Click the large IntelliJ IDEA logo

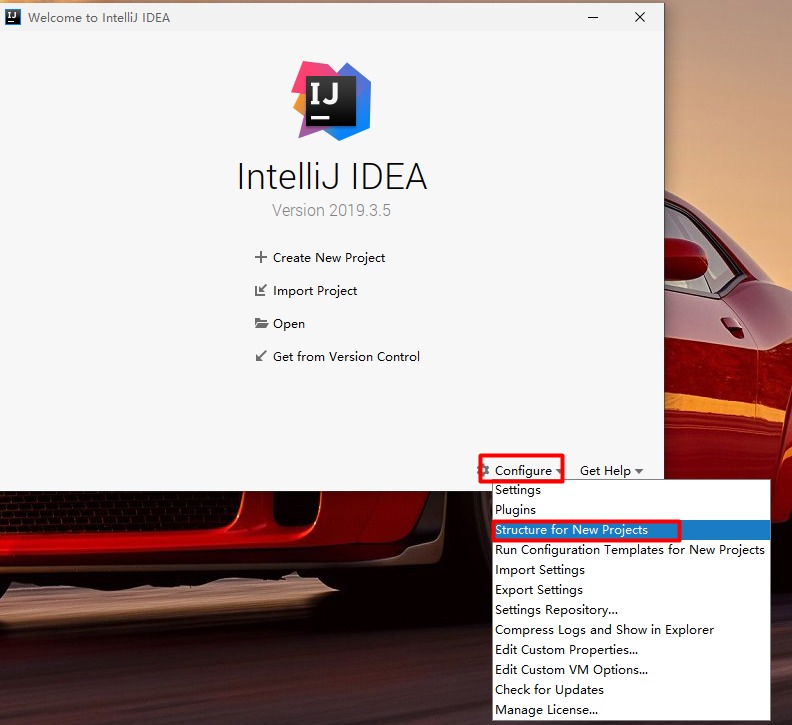pyautogui.click(x=331, y=101)
